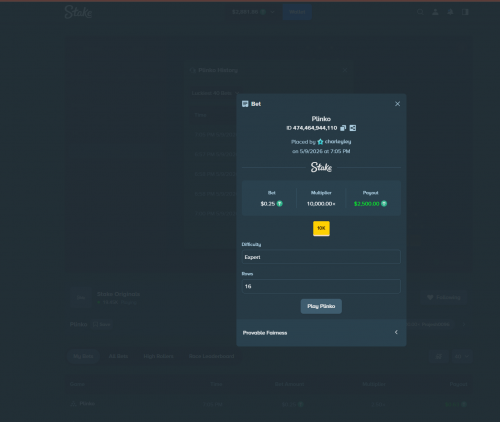Click the Wallet button
Viewport: 500px width, 422px height.
297,12
